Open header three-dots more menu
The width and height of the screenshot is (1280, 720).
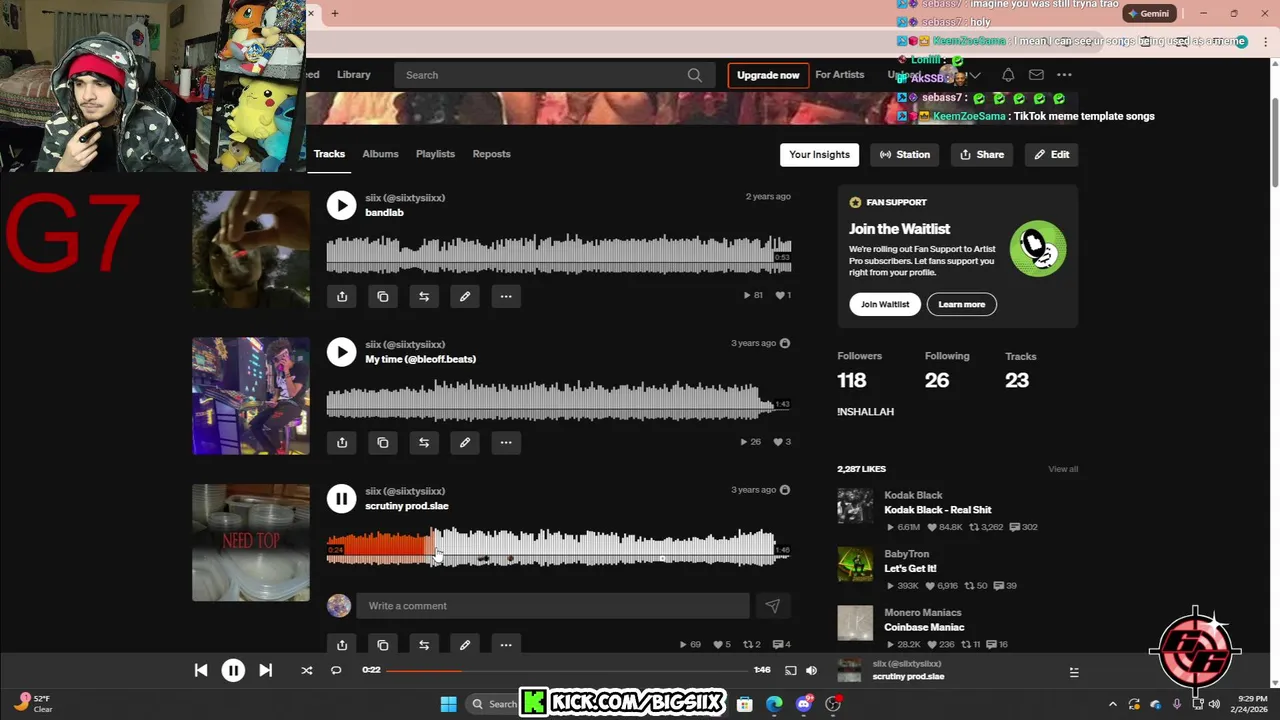(x=1064, y=75)
